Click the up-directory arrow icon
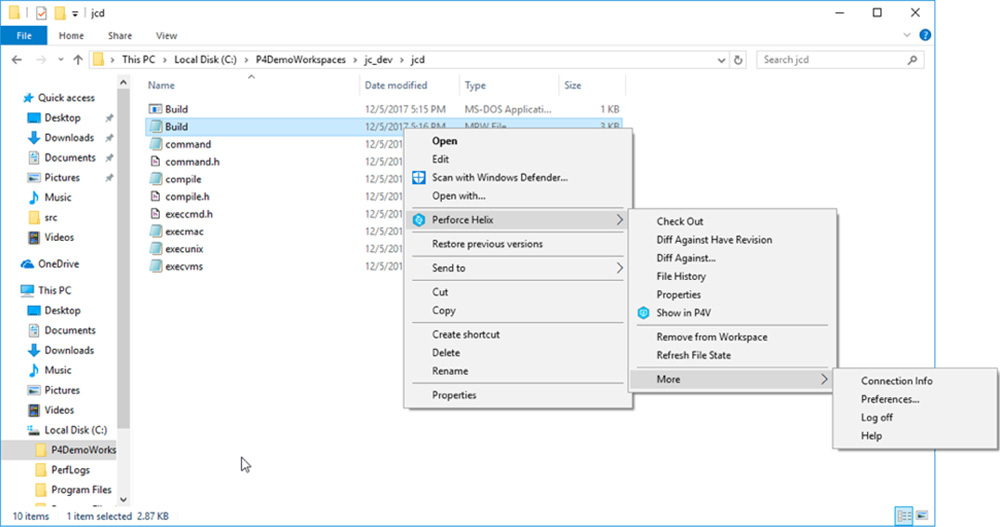Screen dimensions: 1000x527 click(x=77, y=60)
